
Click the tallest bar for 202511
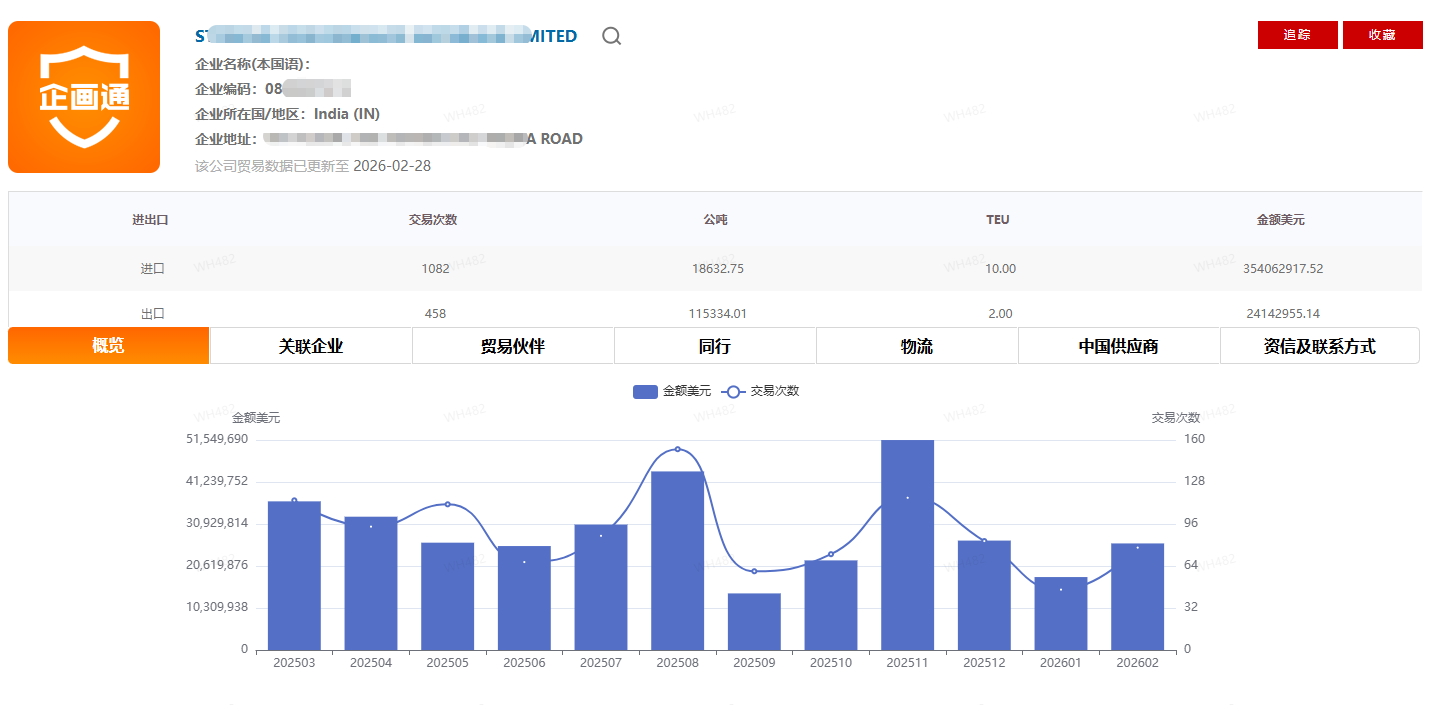(907, 545)
